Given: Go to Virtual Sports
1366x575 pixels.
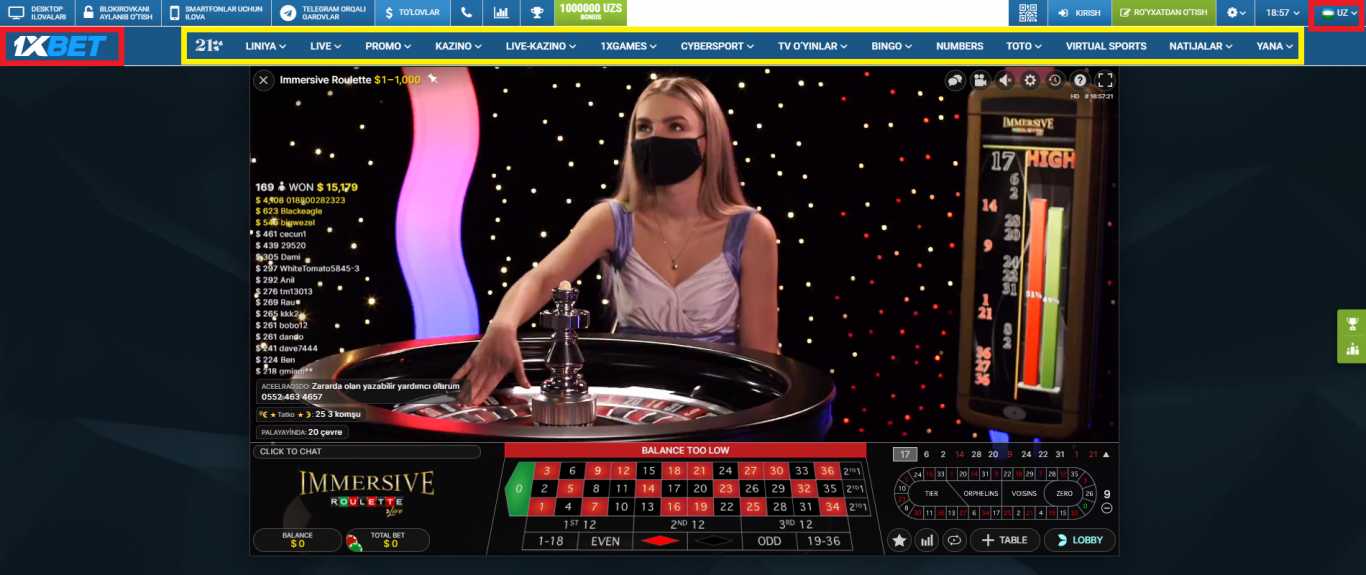Looking at the screenshot, I should point(1106,46).
